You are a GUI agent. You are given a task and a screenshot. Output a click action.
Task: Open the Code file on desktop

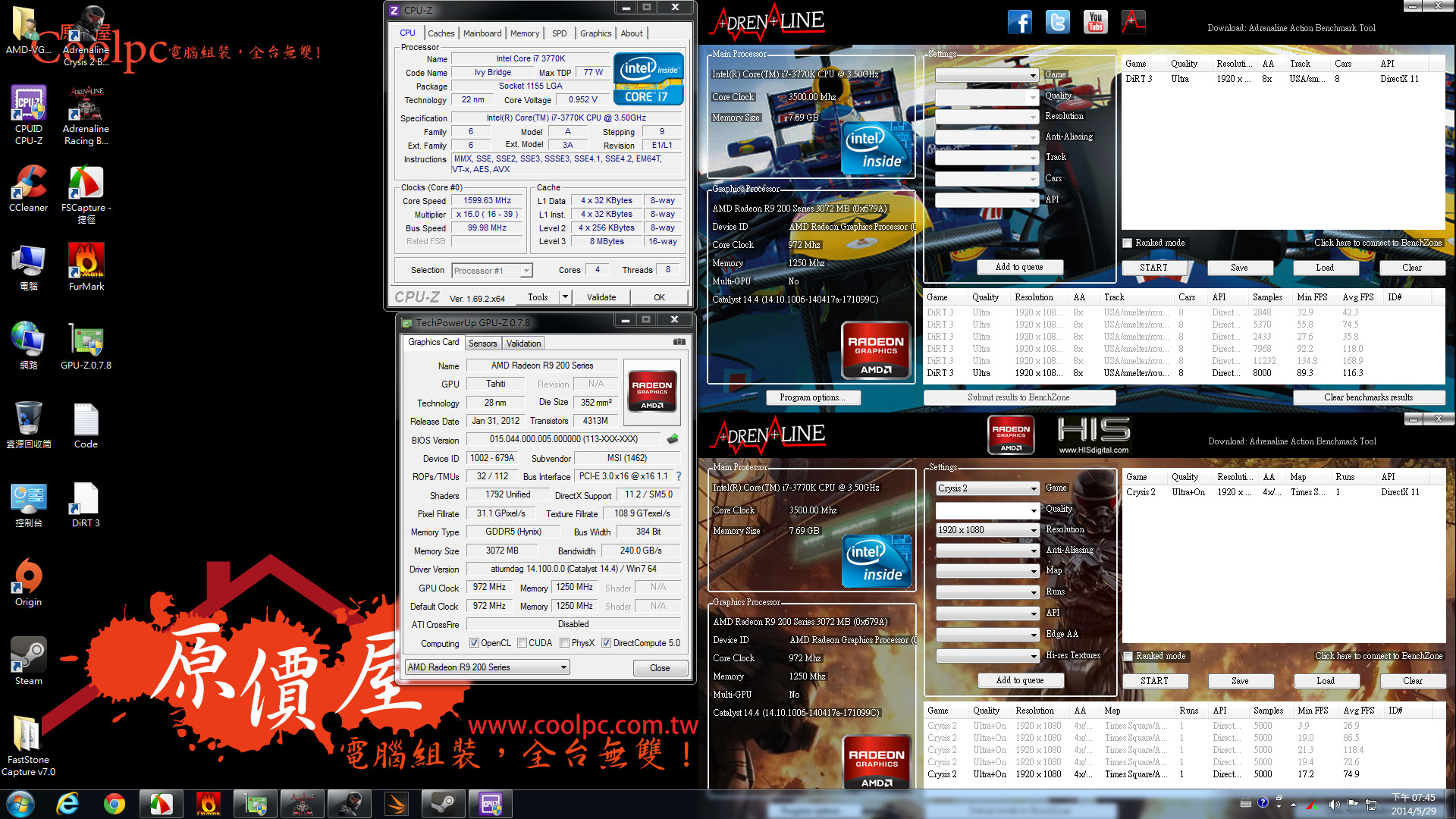(x=86, y=425)
